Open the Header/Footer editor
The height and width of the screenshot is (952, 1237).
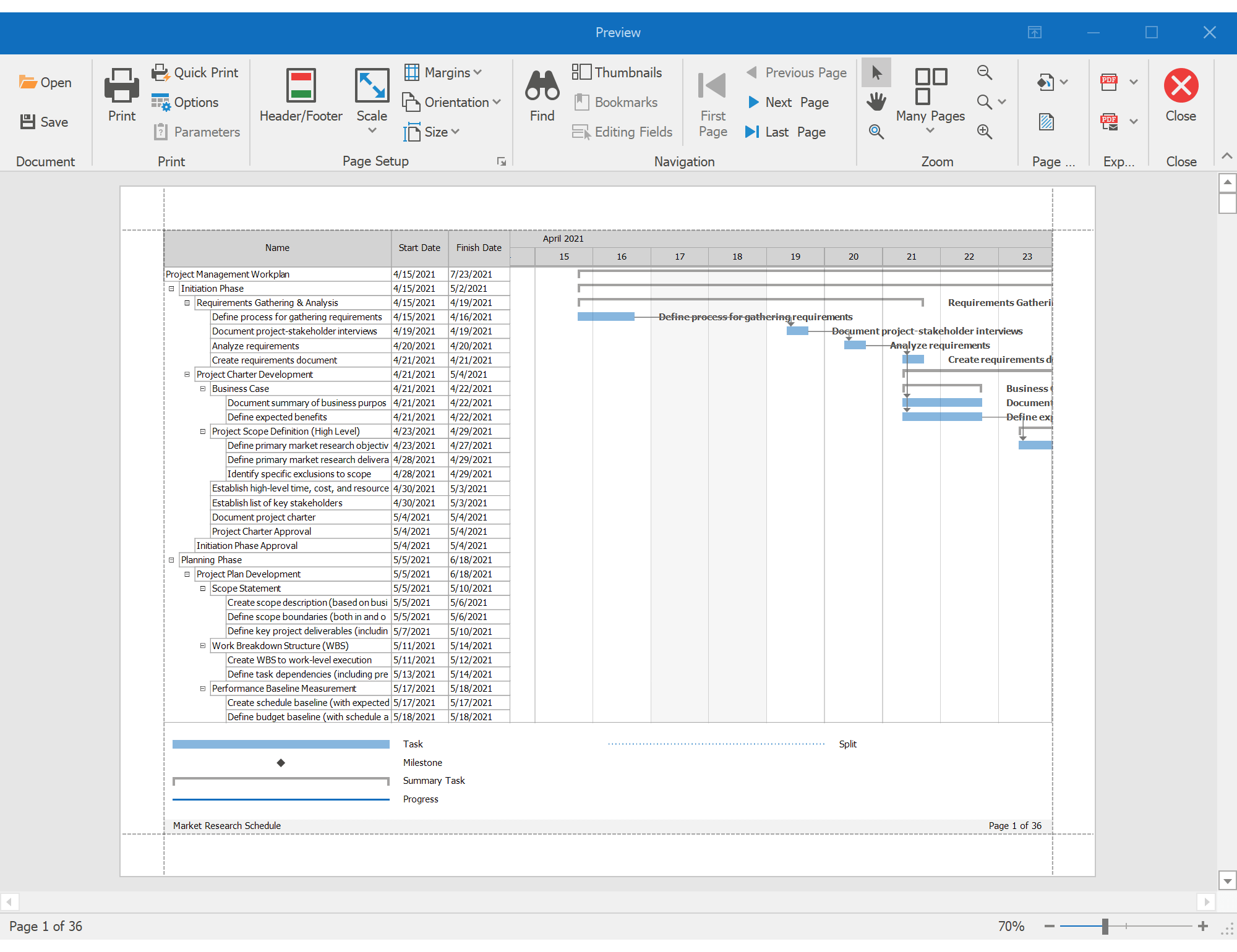click(x=300, y=96)
